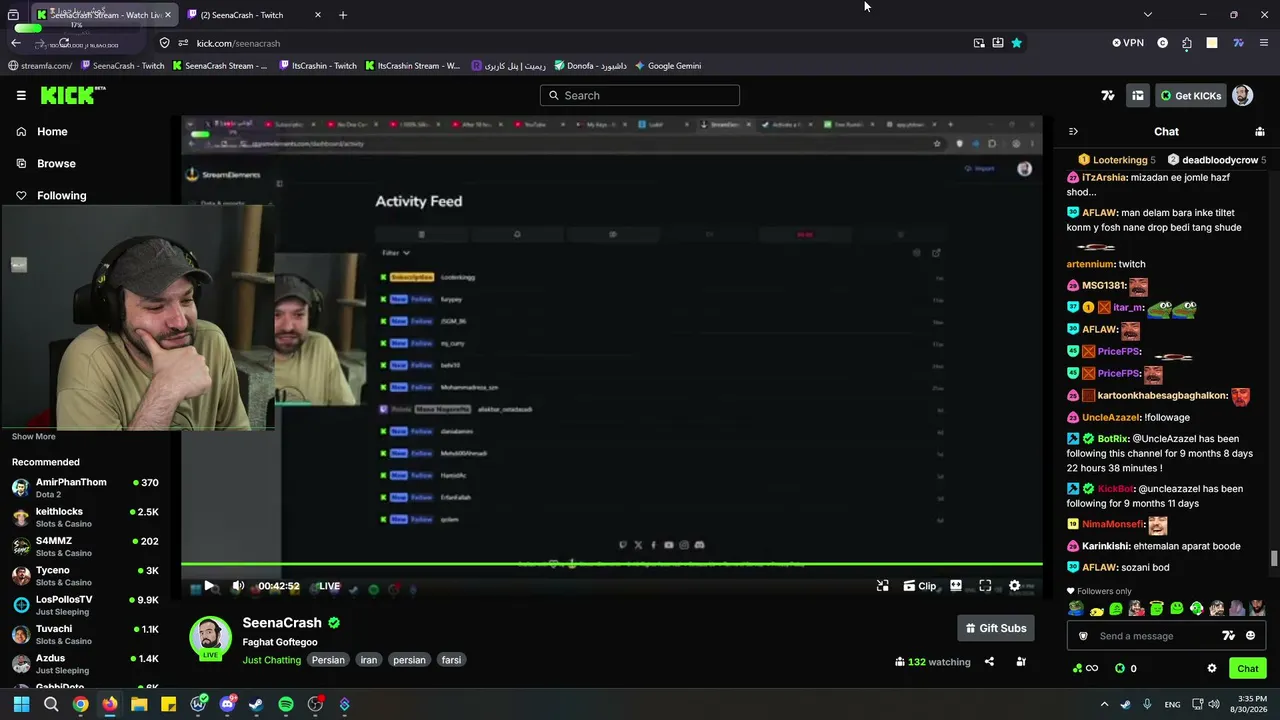Viewport: 1280px width, 720px height.
Task: Open recommended channel LosPollosTV
Action: click(86, 605)
